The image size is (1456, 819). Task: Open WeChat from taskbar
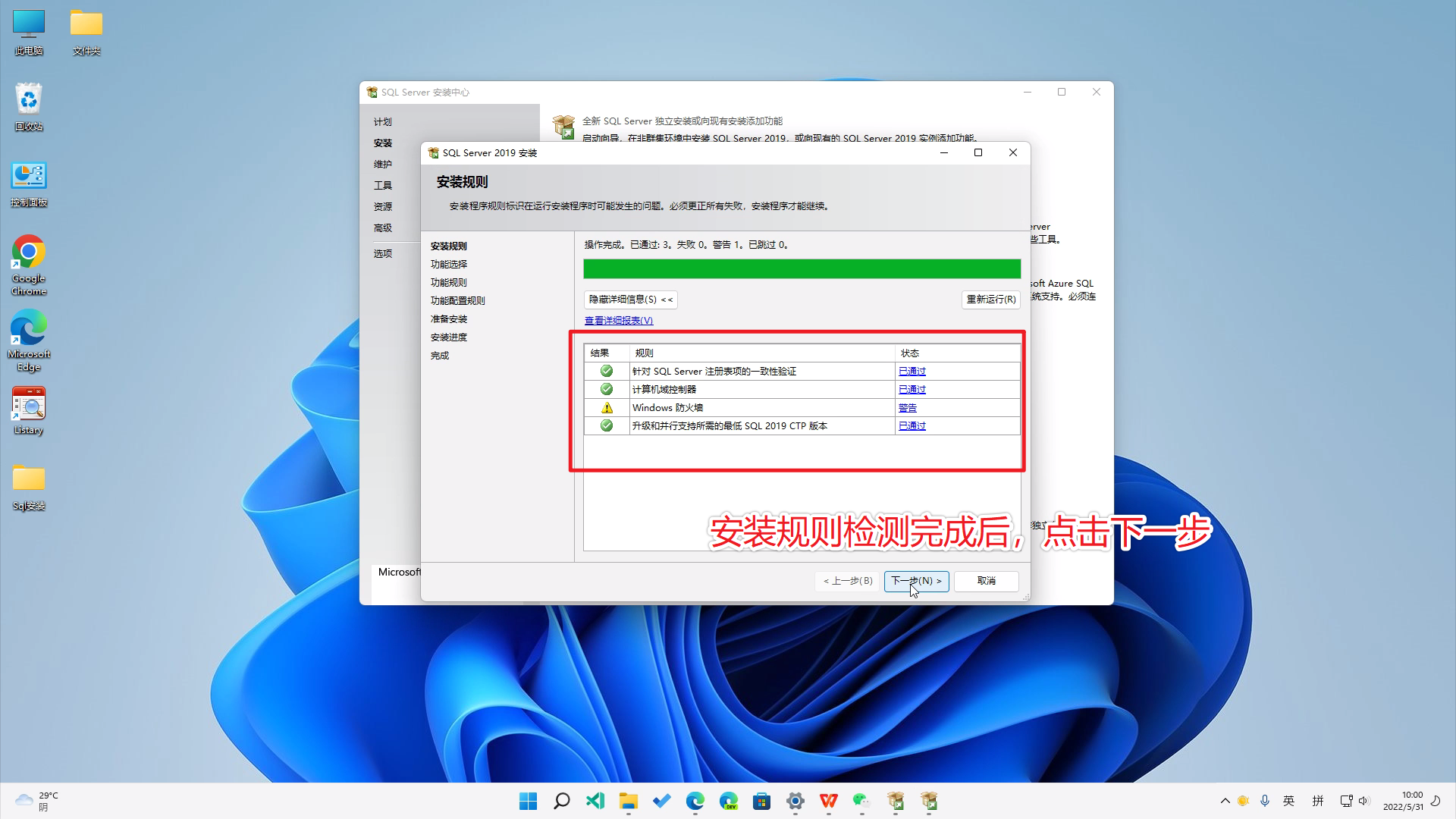(862, 801)
